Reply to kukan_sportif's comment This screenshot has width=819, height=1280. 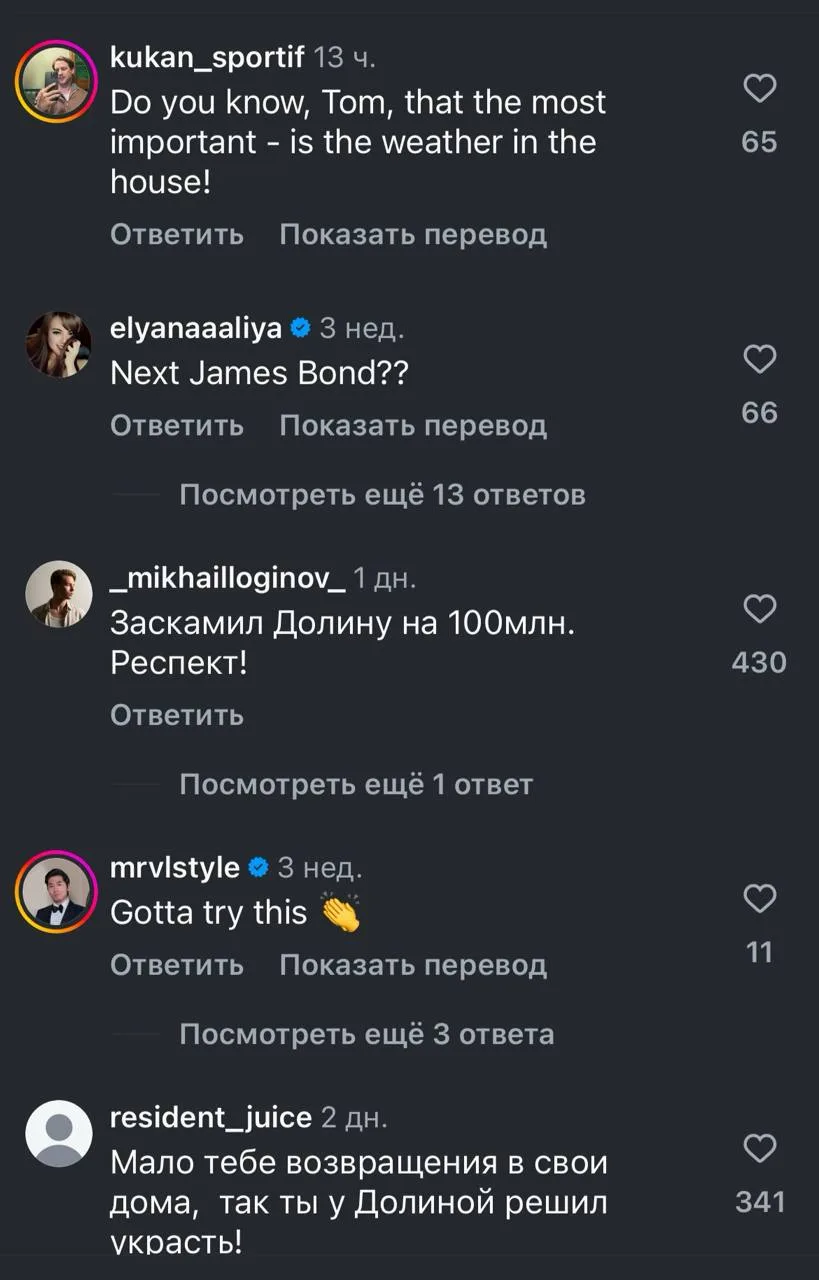point(177,235)
